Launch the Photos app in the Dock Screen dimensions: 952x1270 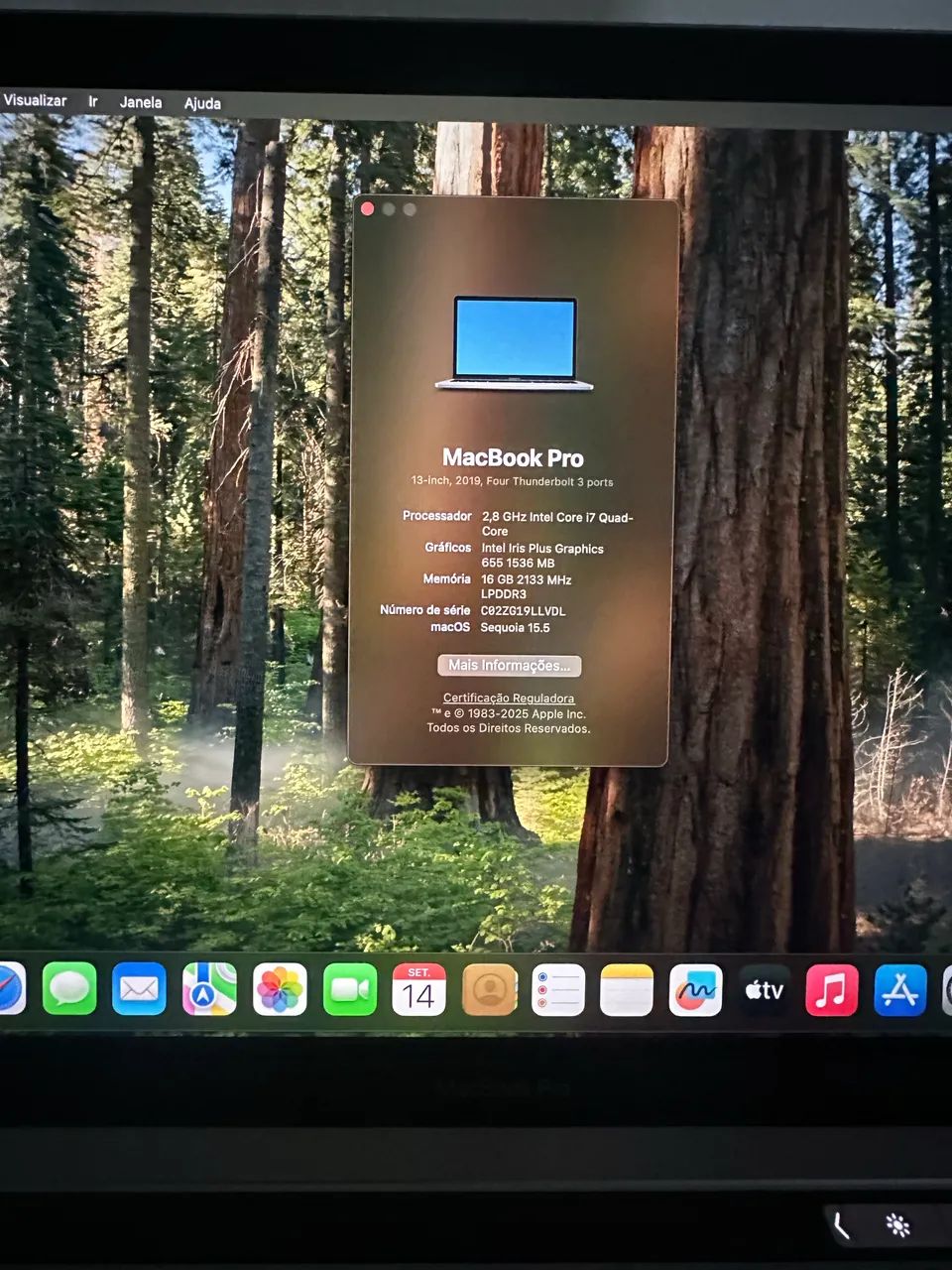point(280,989)
